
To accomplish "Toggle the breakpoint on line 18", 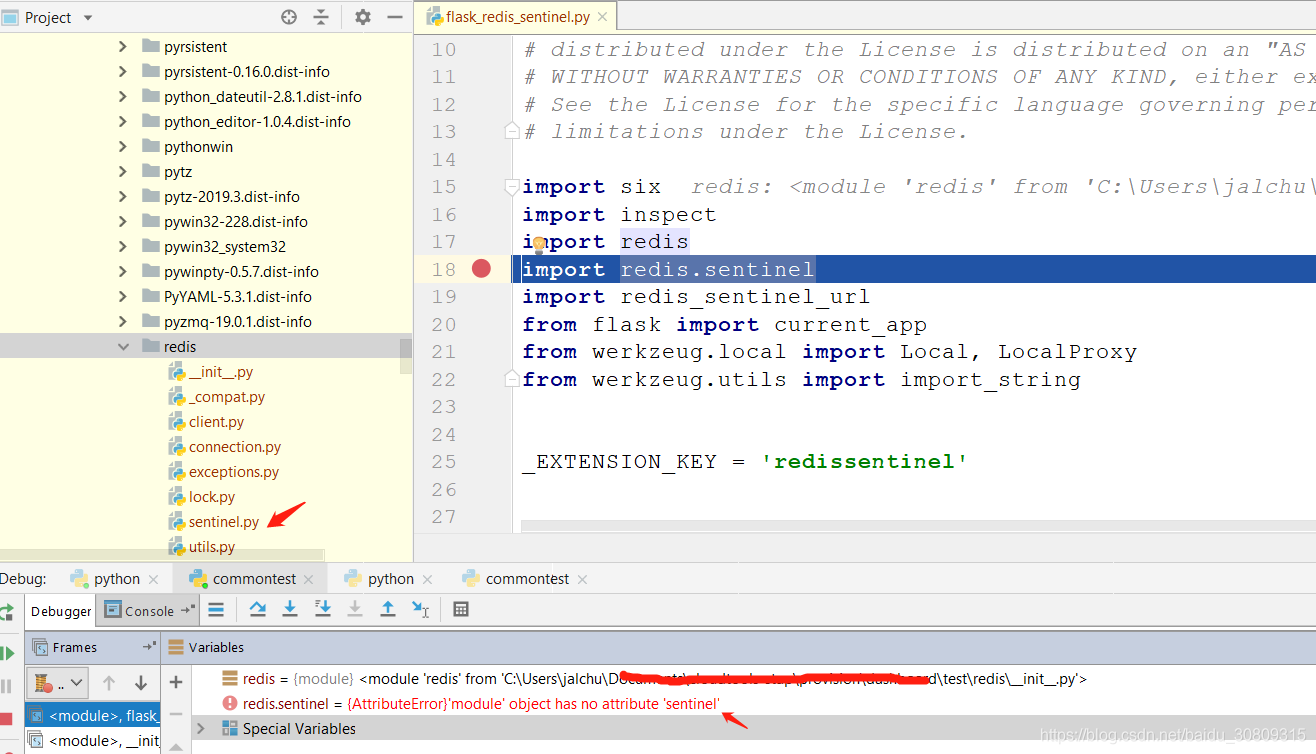I will [481, 269].
